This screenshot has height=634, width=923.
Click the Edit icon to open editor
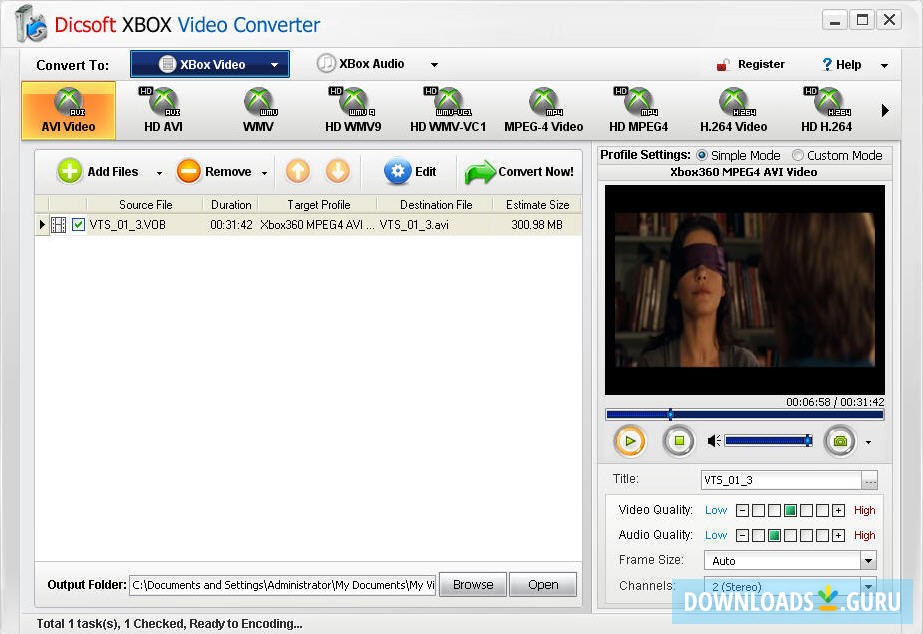coord(399,171)
